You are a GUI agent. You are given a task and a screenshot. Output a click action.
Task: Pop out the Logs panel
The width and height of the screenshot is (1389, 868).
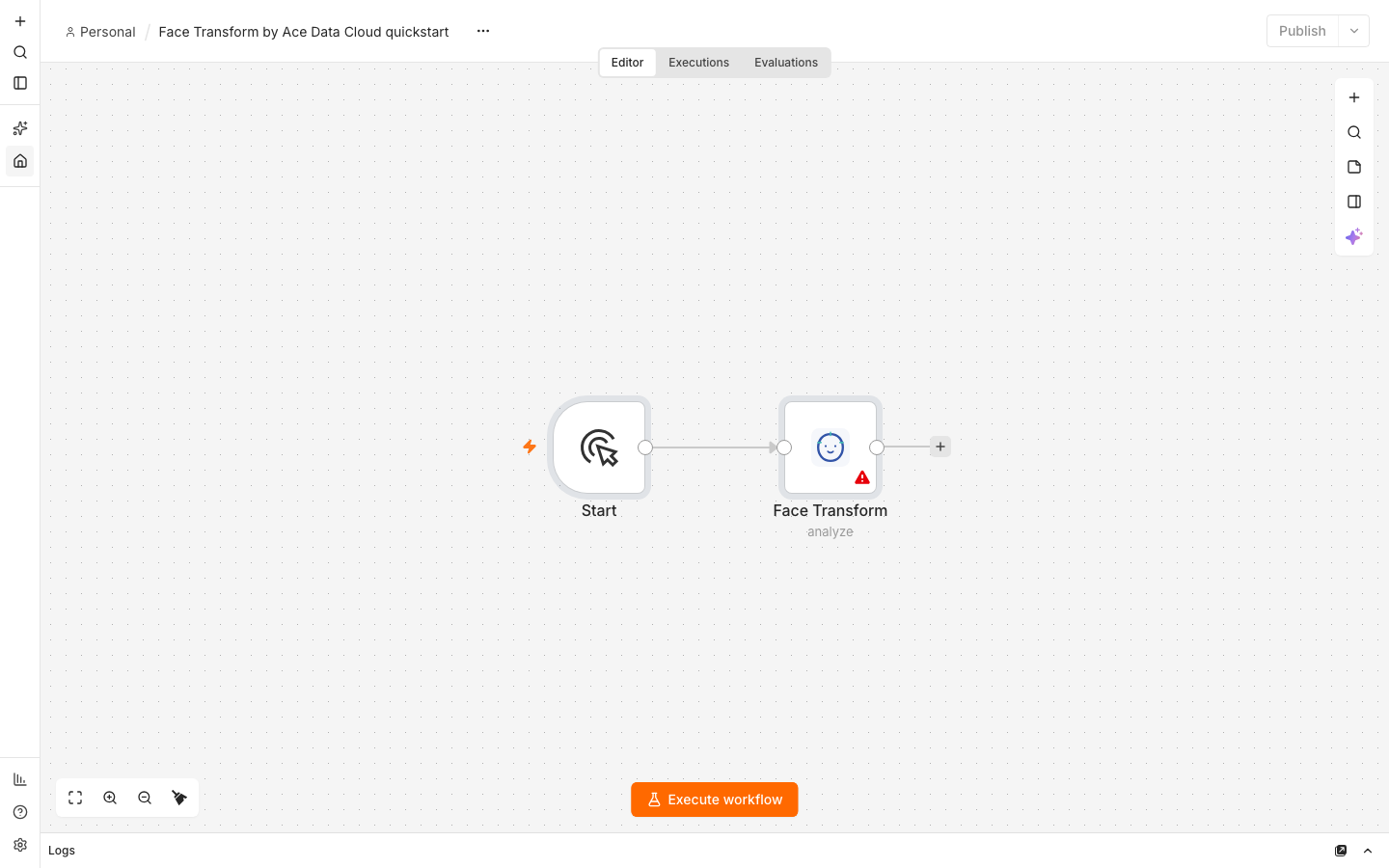point(1341,851)
